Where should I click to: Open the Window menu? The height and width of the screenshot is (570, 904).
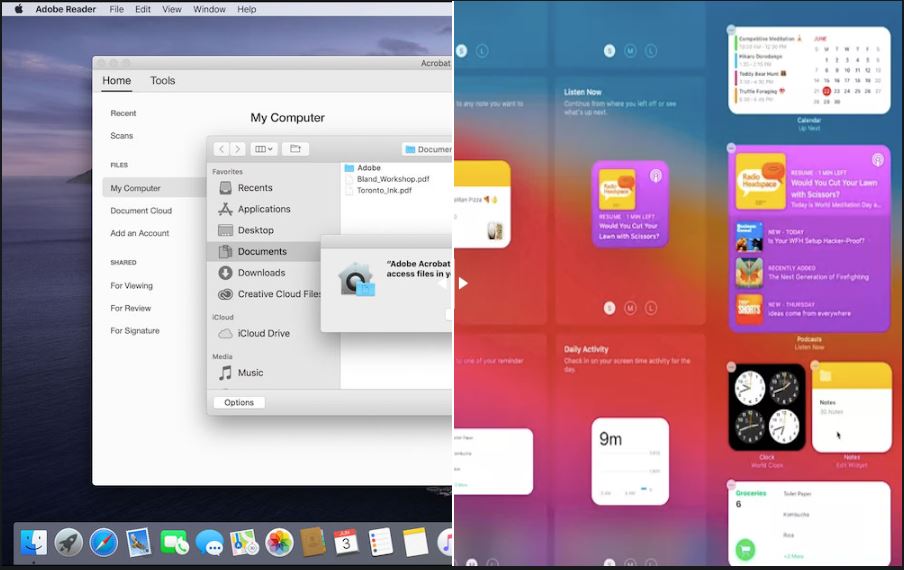tap(209, 9)
